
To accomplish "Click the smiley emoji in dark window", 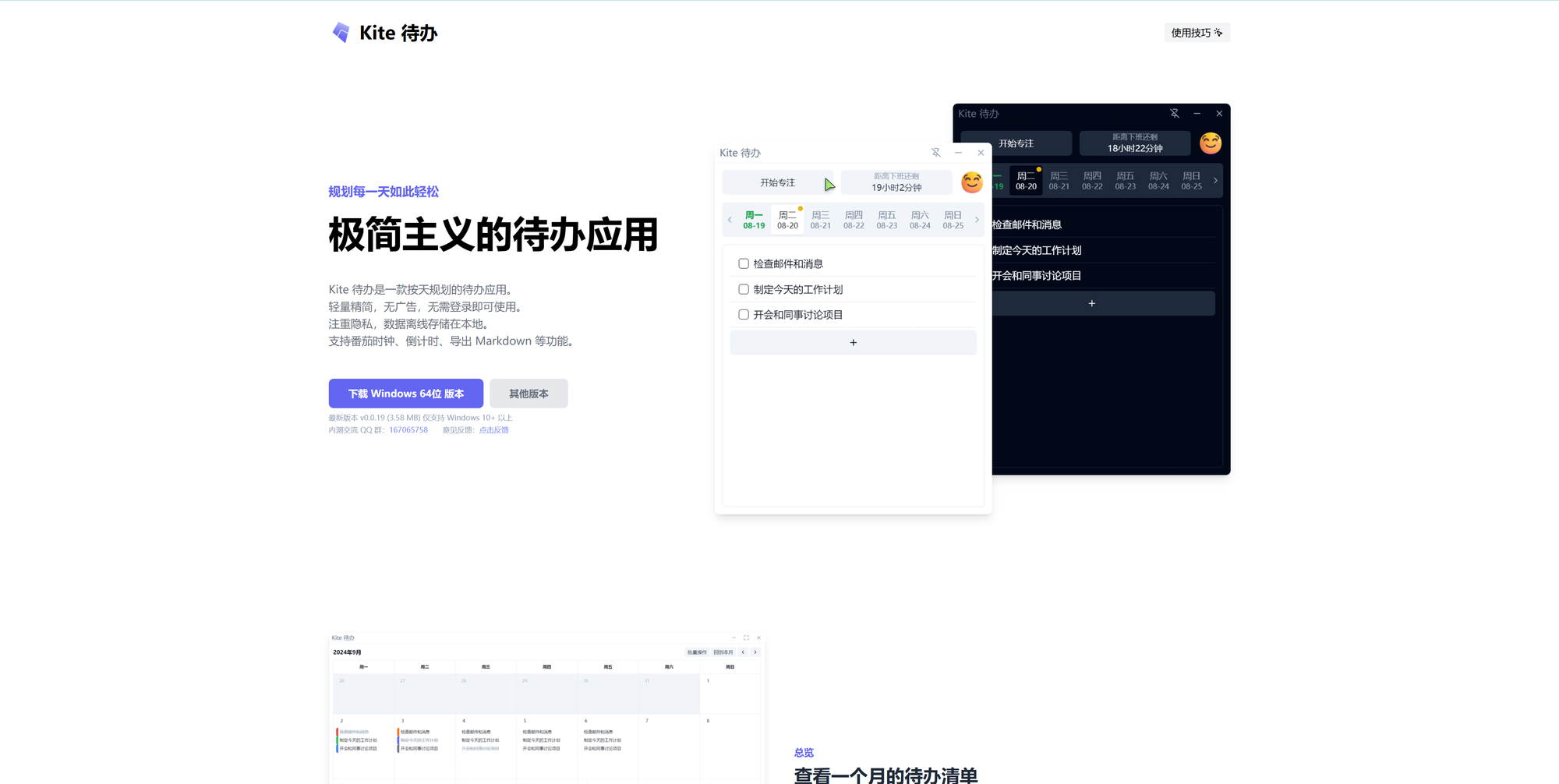I will point(1211,143).
